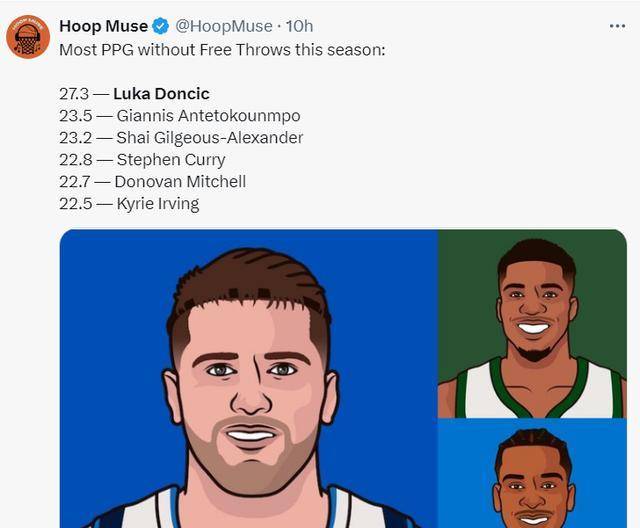Select the 27.3 points figure
640x528 pixels.
[x=74, y=94]
